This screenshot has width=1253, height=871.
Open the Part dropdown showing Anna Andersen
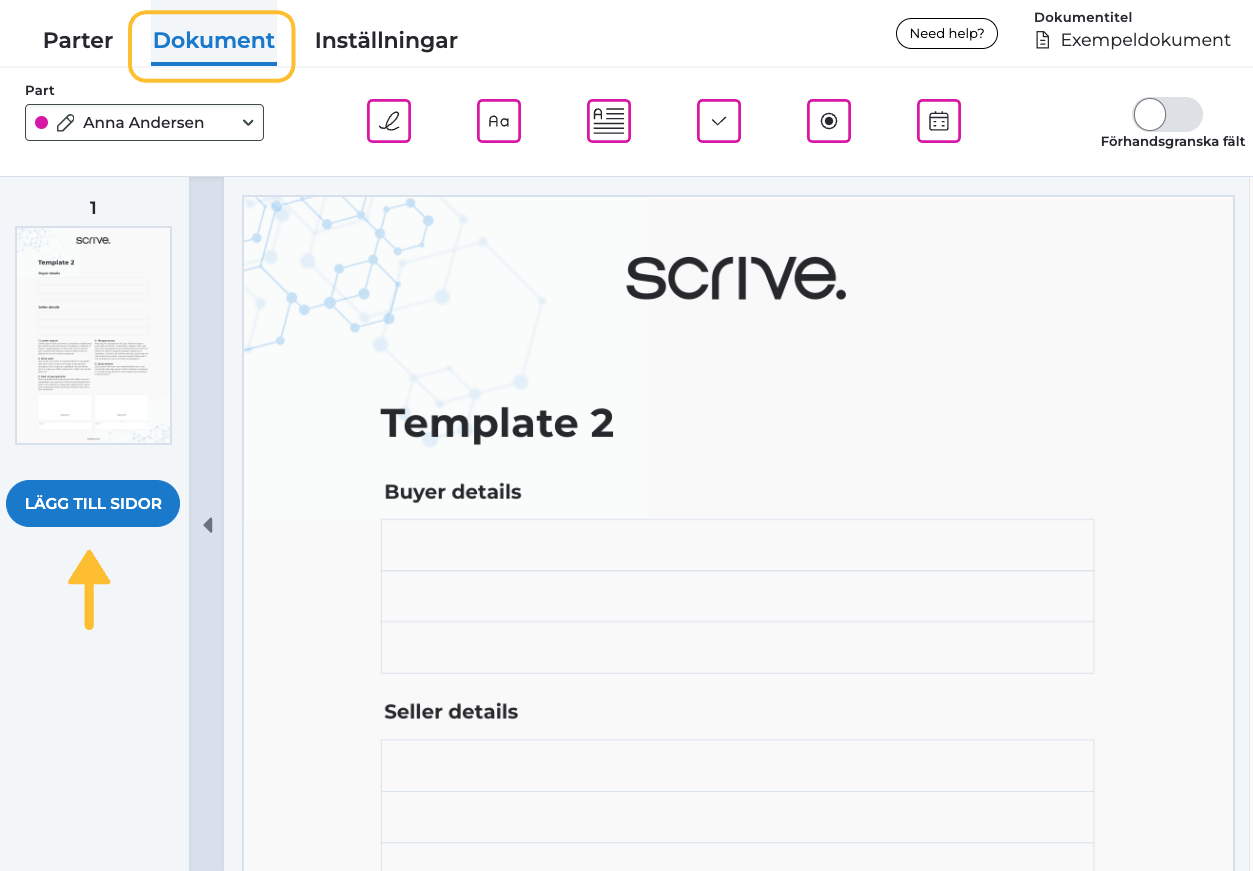[144, 122]
